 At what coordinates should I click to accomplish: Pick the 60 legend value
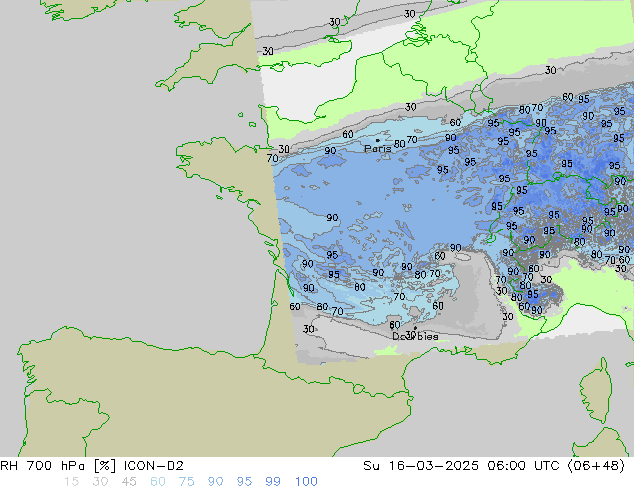(x=159, y=481)
